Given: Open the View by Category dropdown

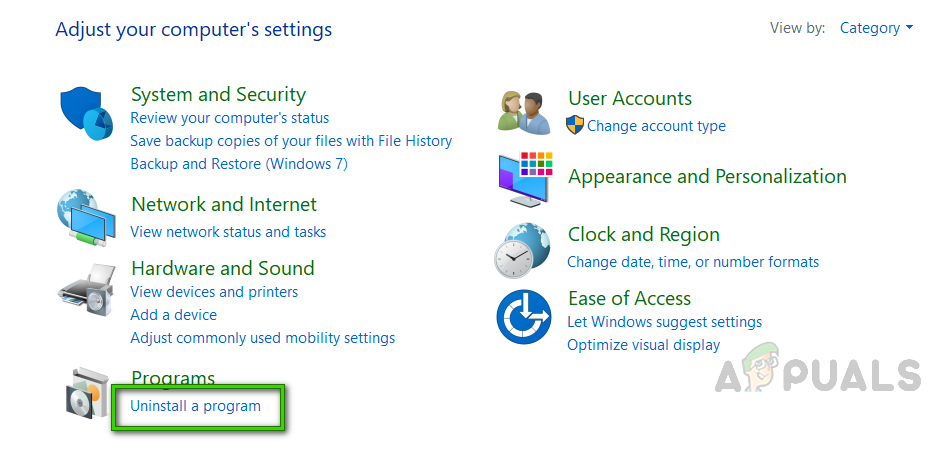Looking at the screenshot, I should coord(876,28).
